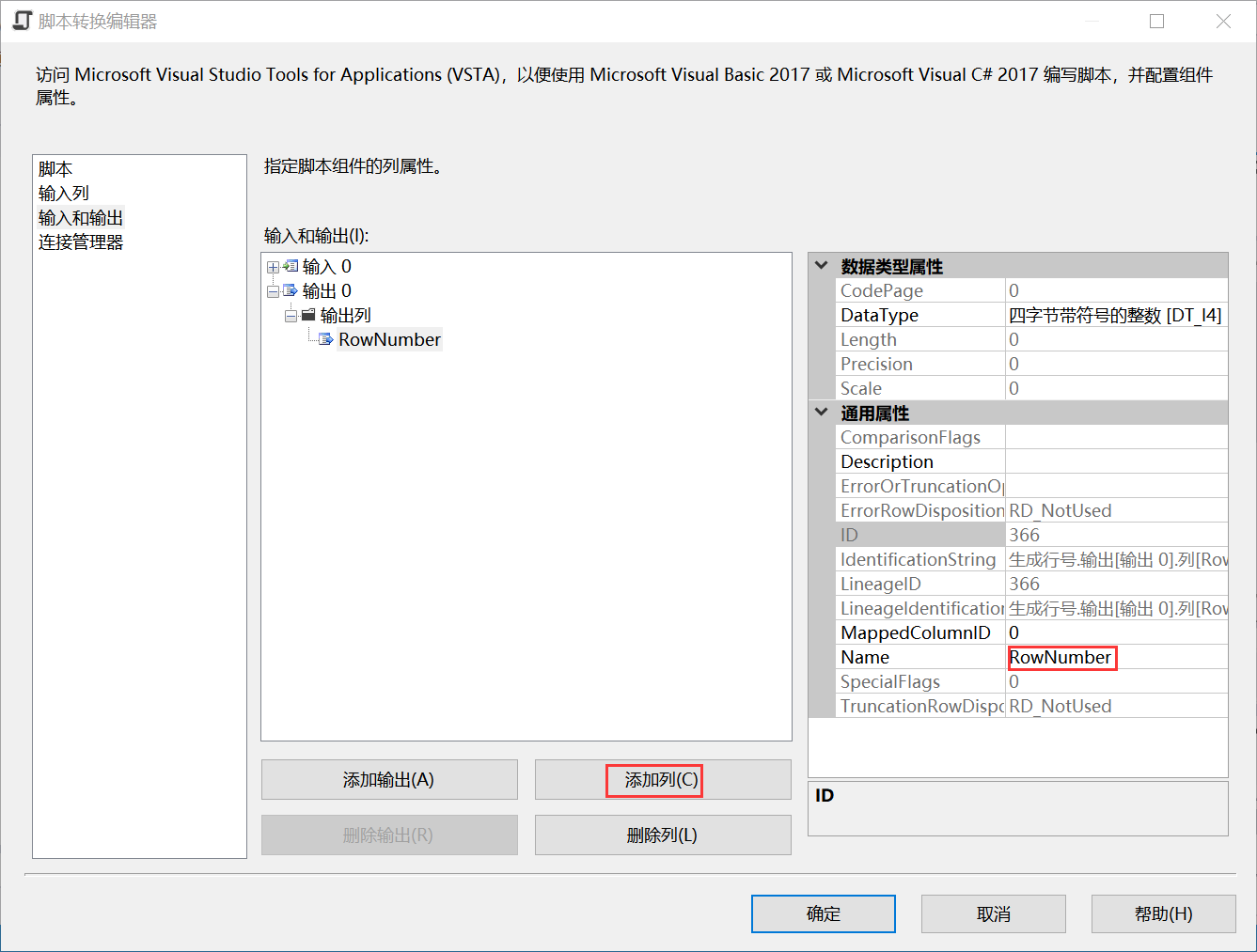Select the 输出 0 tree item

(327, 290)
